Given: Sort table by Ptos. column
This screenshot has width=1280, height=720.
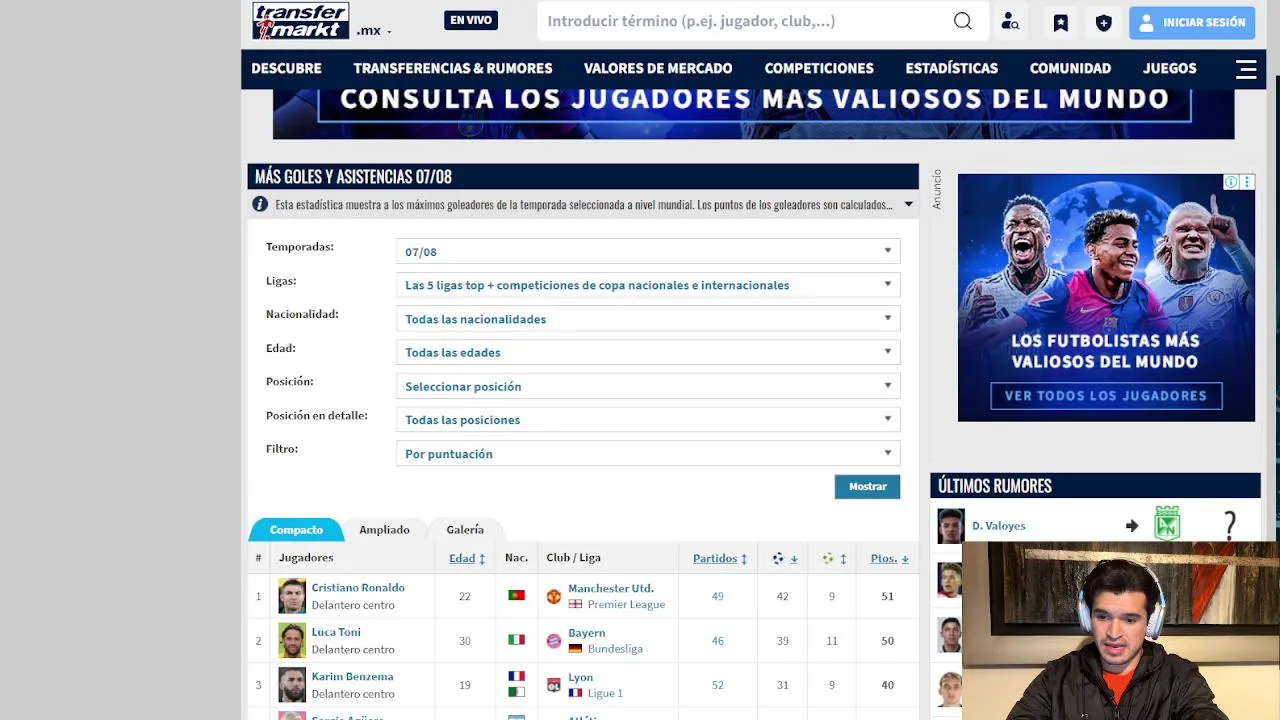Looking at the screenshot, I should (x=889, y=558).
